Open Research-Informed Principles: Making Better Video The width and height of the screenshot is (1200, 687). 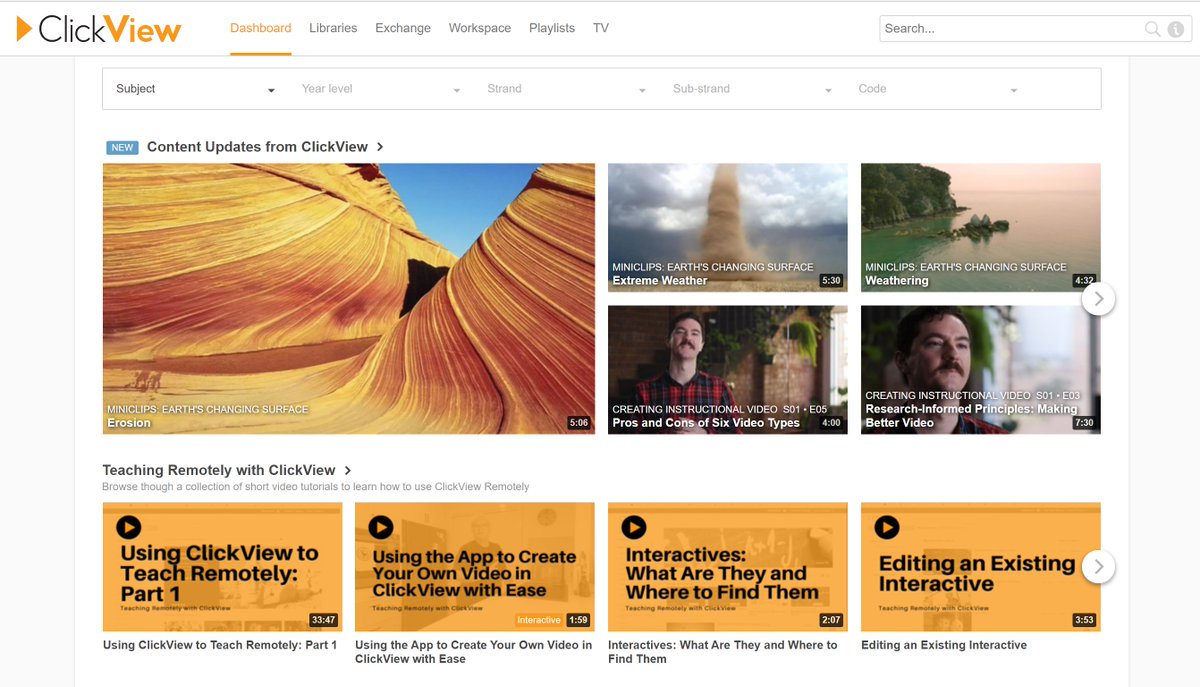pyautogui.click(x=981, y=370)
